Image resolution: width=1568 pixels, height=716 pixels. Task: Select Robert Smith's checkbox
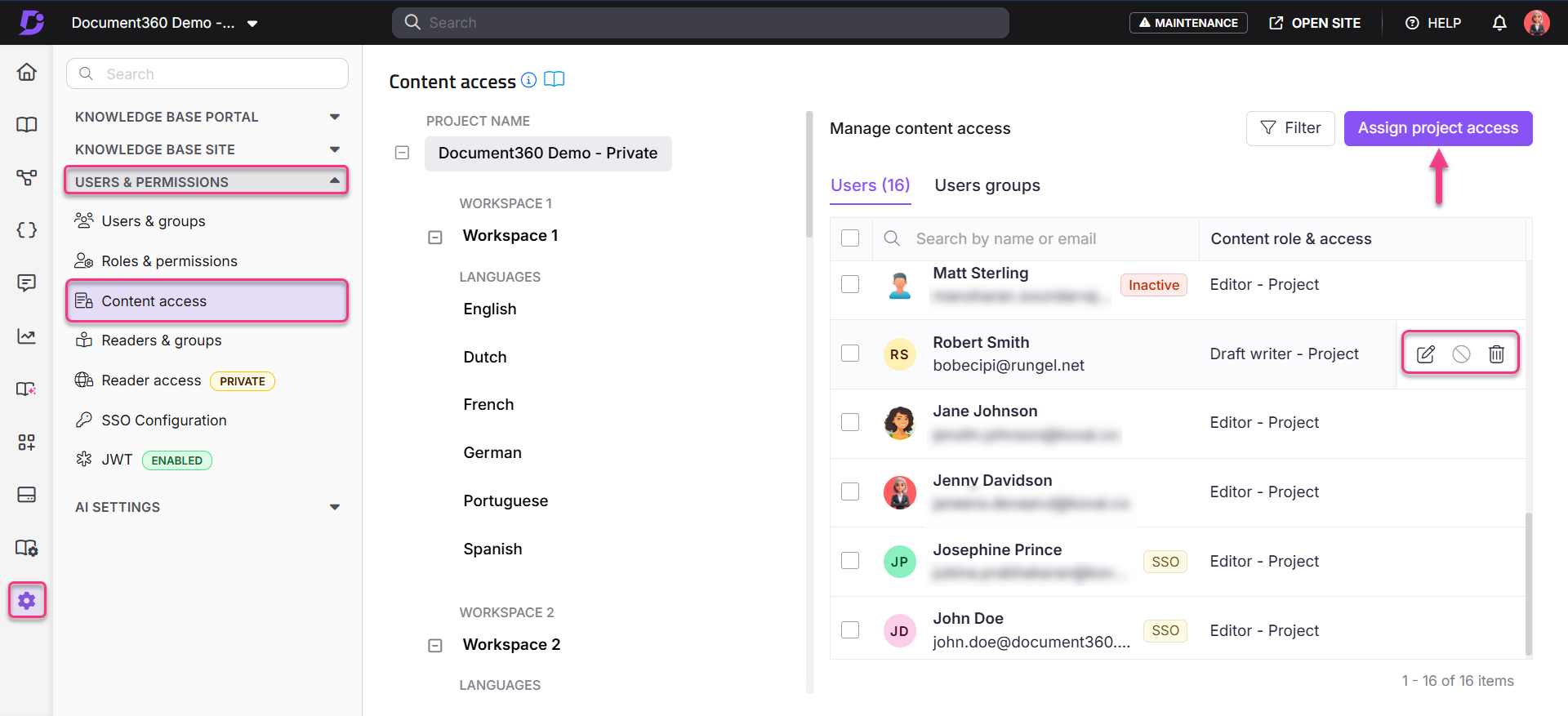pos(850,353)
